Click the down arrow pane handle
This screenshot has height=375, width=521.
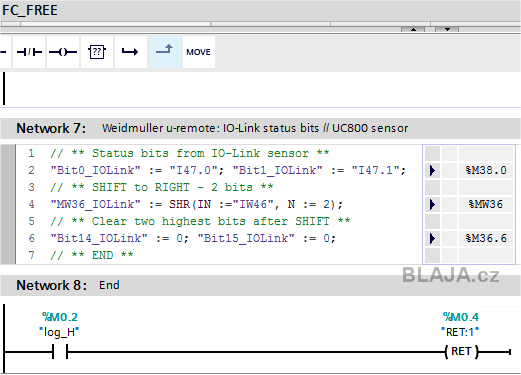(x=447, y=29)
